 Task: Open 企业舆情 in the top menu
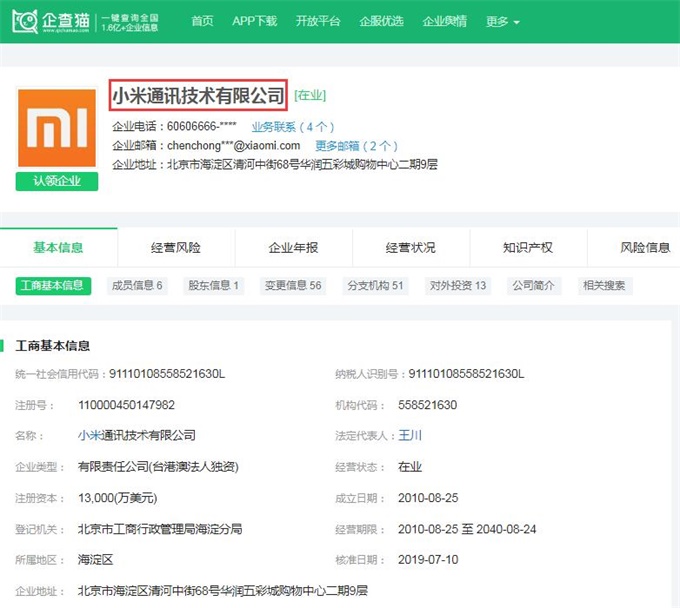click(444, 21)
